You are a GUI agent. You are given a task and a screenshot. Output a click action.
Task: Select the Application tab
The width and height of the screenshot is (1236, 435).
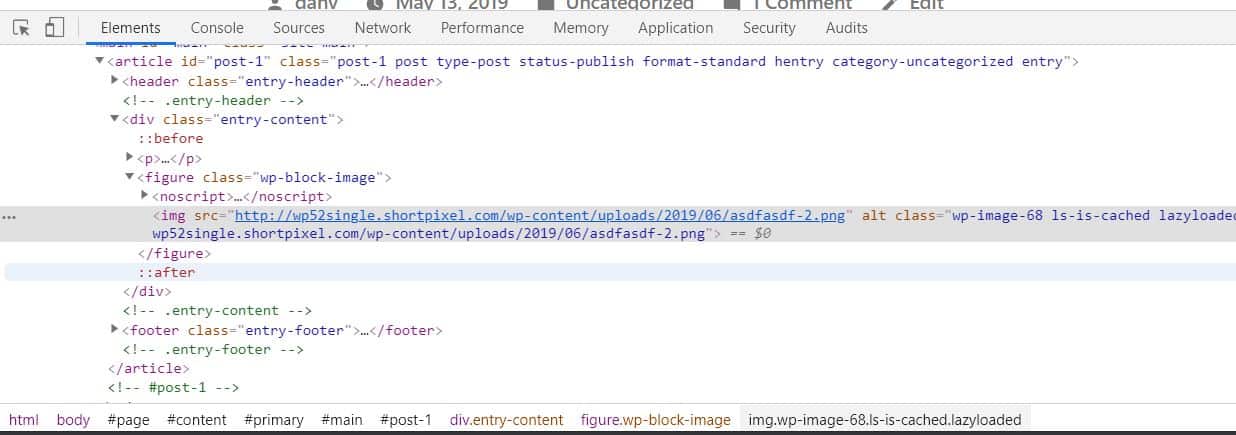pos(675,28)
